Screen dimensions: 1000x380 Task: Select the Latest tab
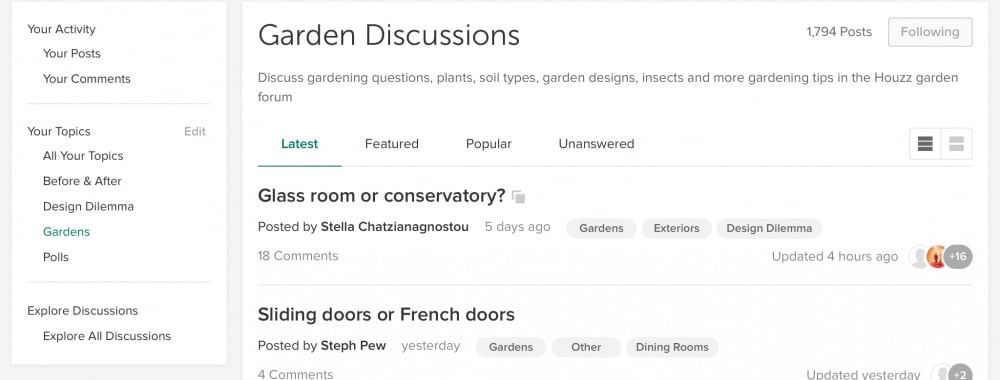pyautogui.click(x=299, y=144)
